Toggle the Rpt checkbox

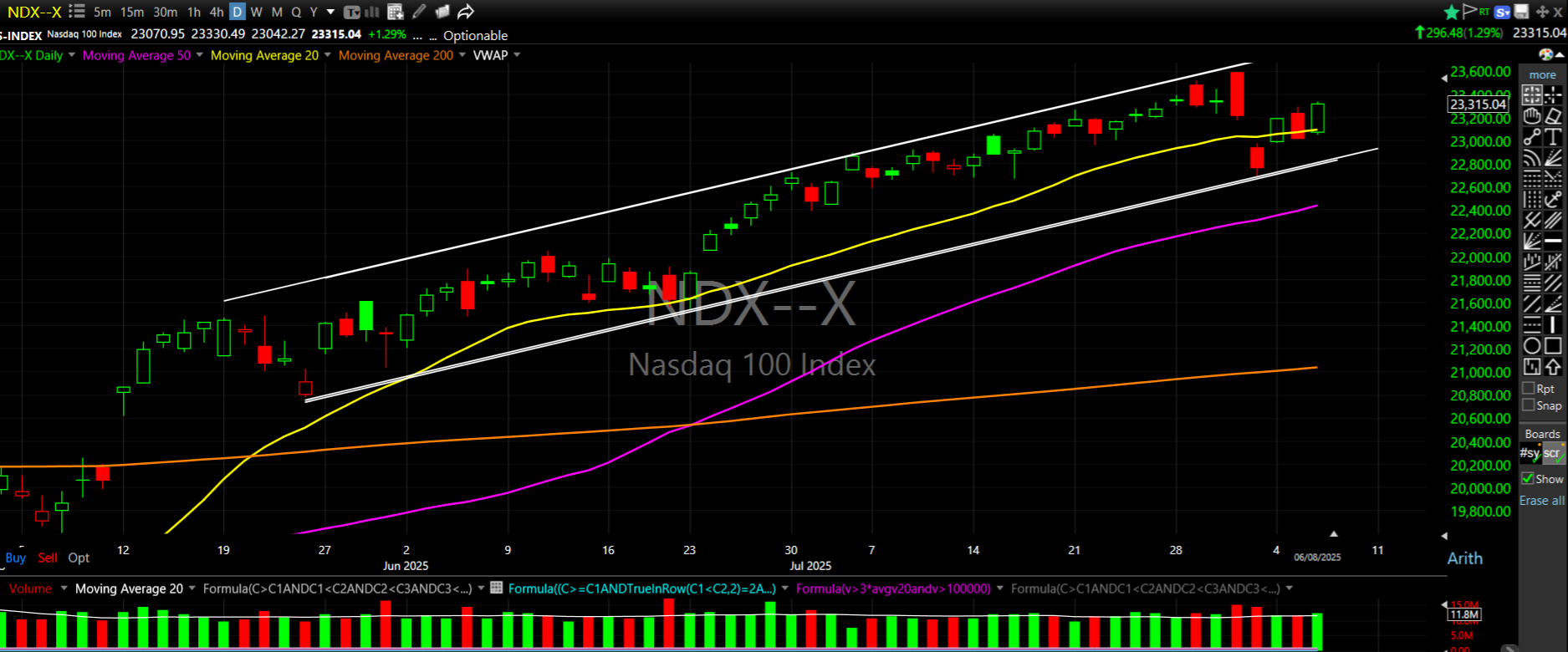1529,389
